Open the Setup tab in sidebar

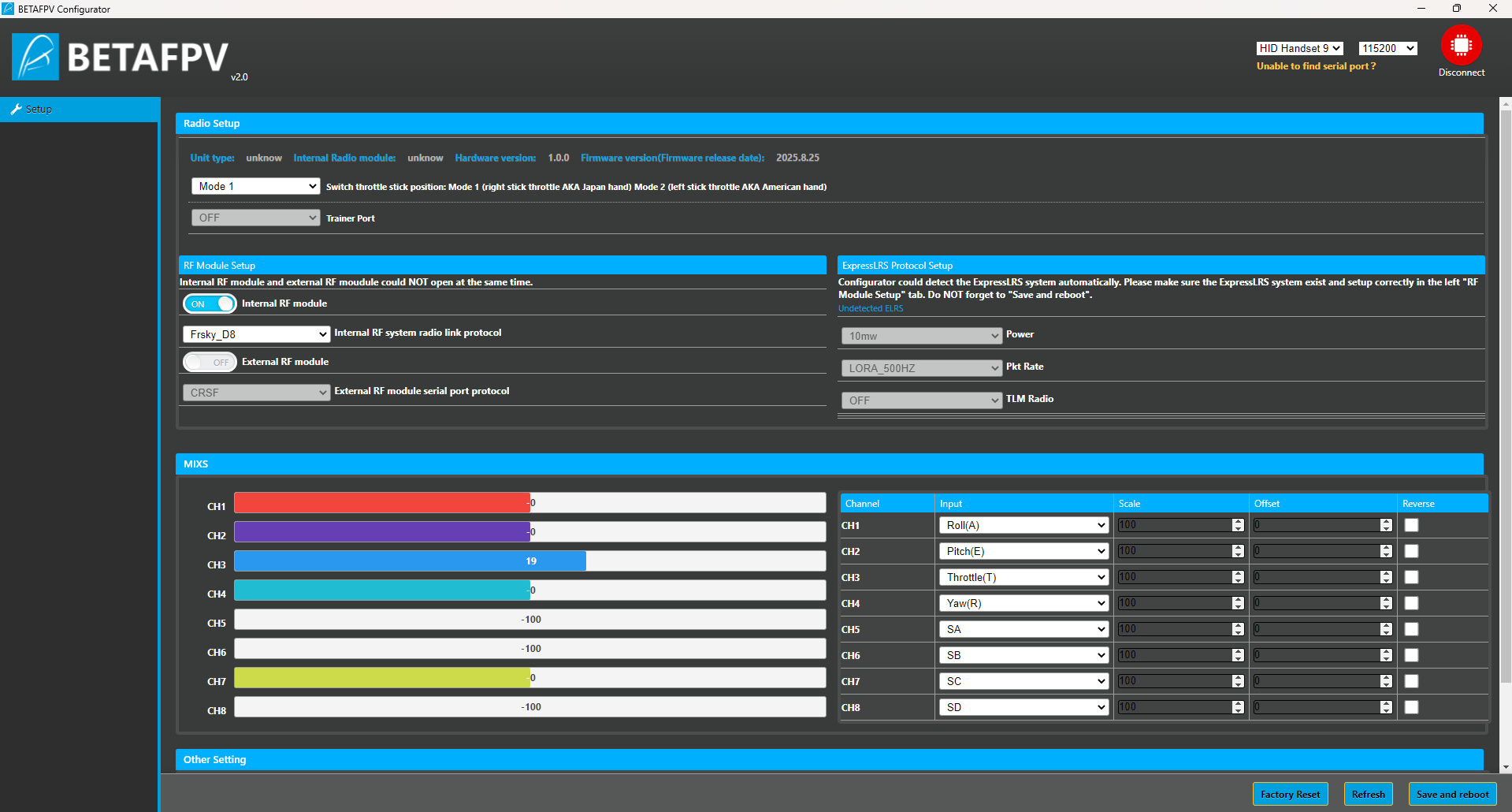click(80, 110)
